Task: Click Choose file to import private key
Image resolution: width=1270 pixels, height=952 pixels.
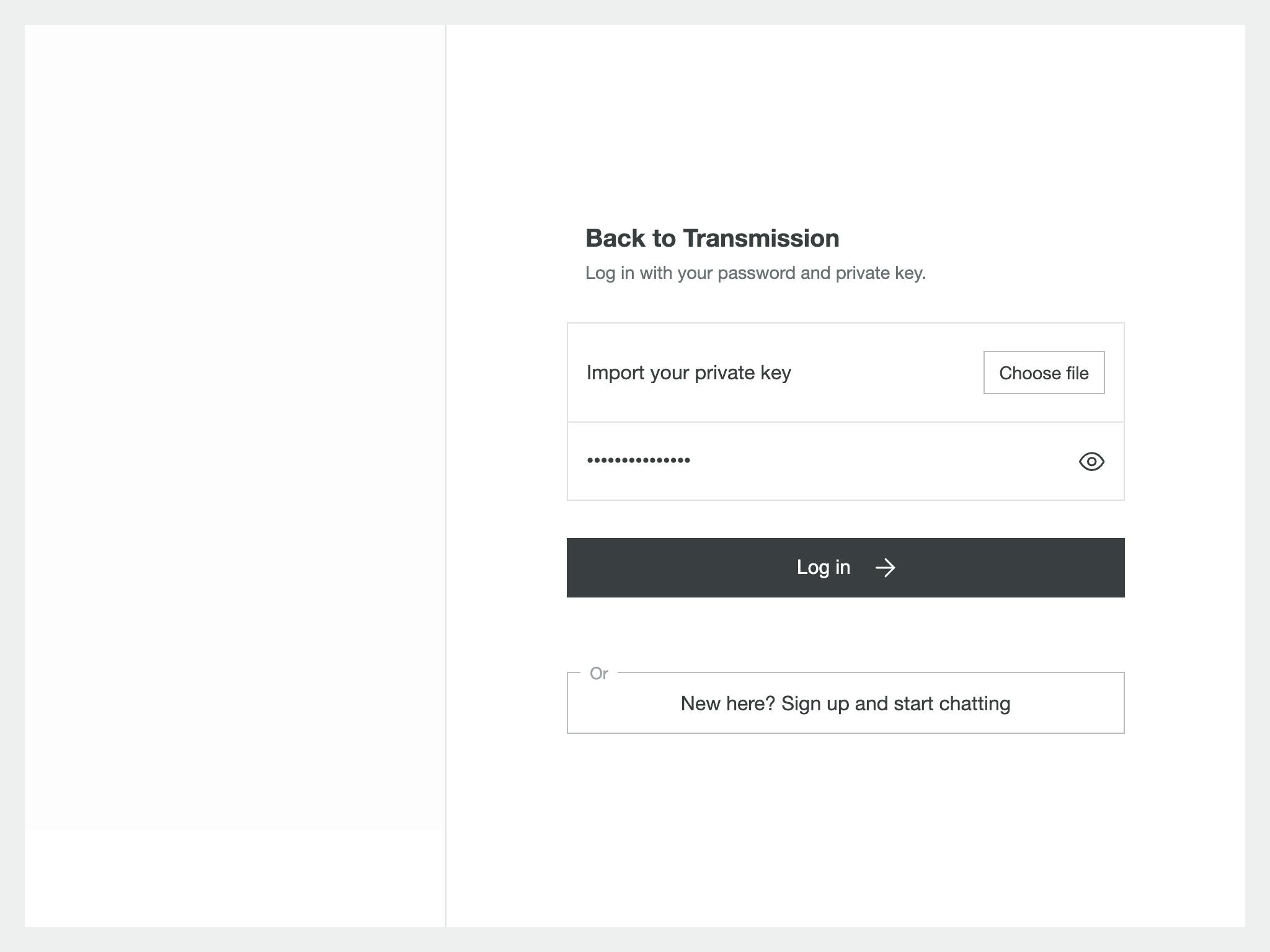Action: point(1044,371)
